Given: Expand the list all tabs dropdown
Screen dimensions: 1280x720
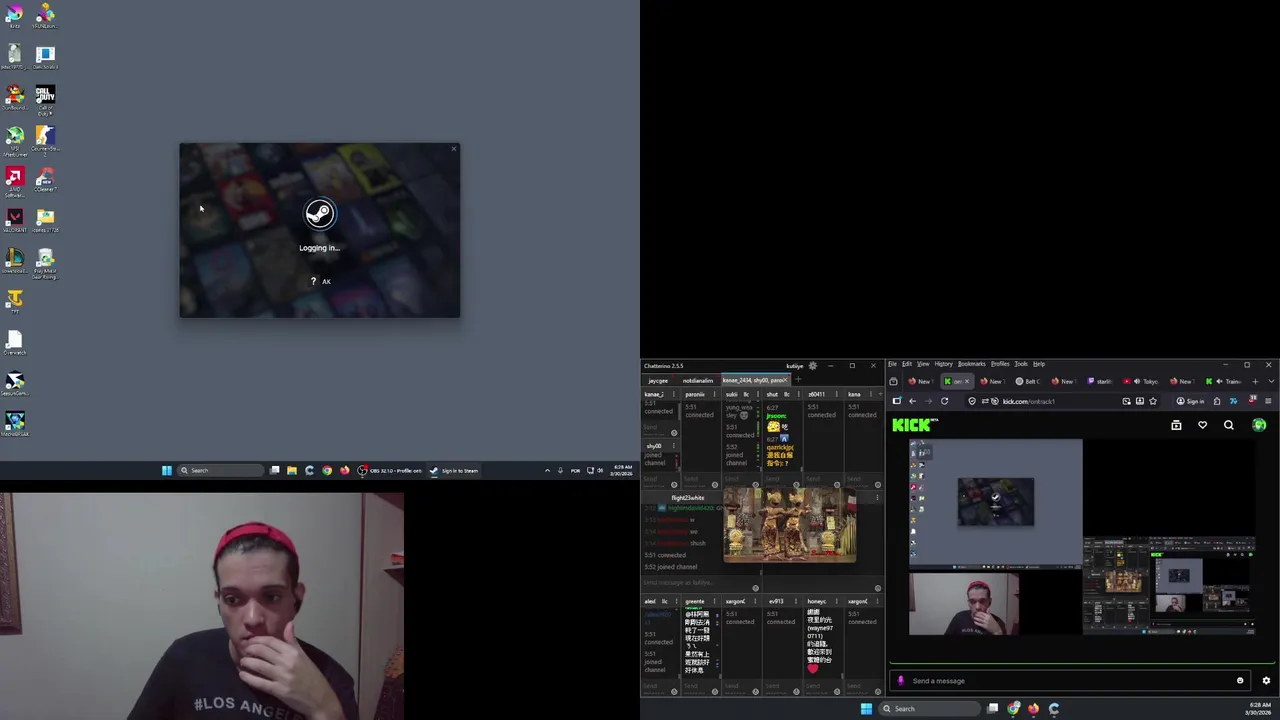Looking at the screenshot, I should pyautogui.click(x=1269, y=381).
